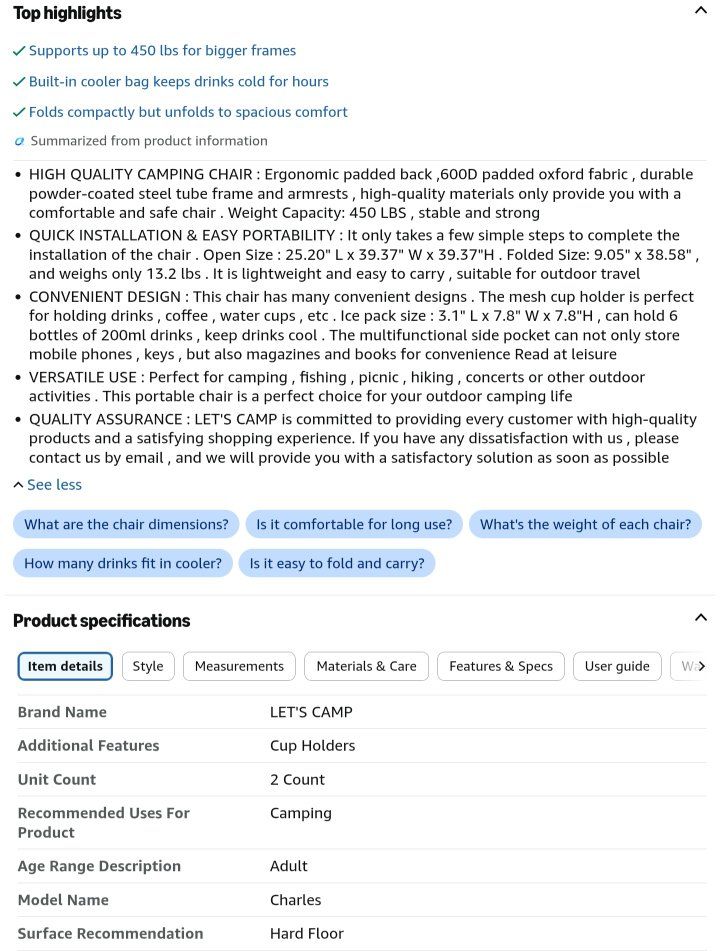This screenshot has height=951, width=720.
Task: Switch to Features & Specs tab
Action: pyautogui.click(x=501, y=666)
